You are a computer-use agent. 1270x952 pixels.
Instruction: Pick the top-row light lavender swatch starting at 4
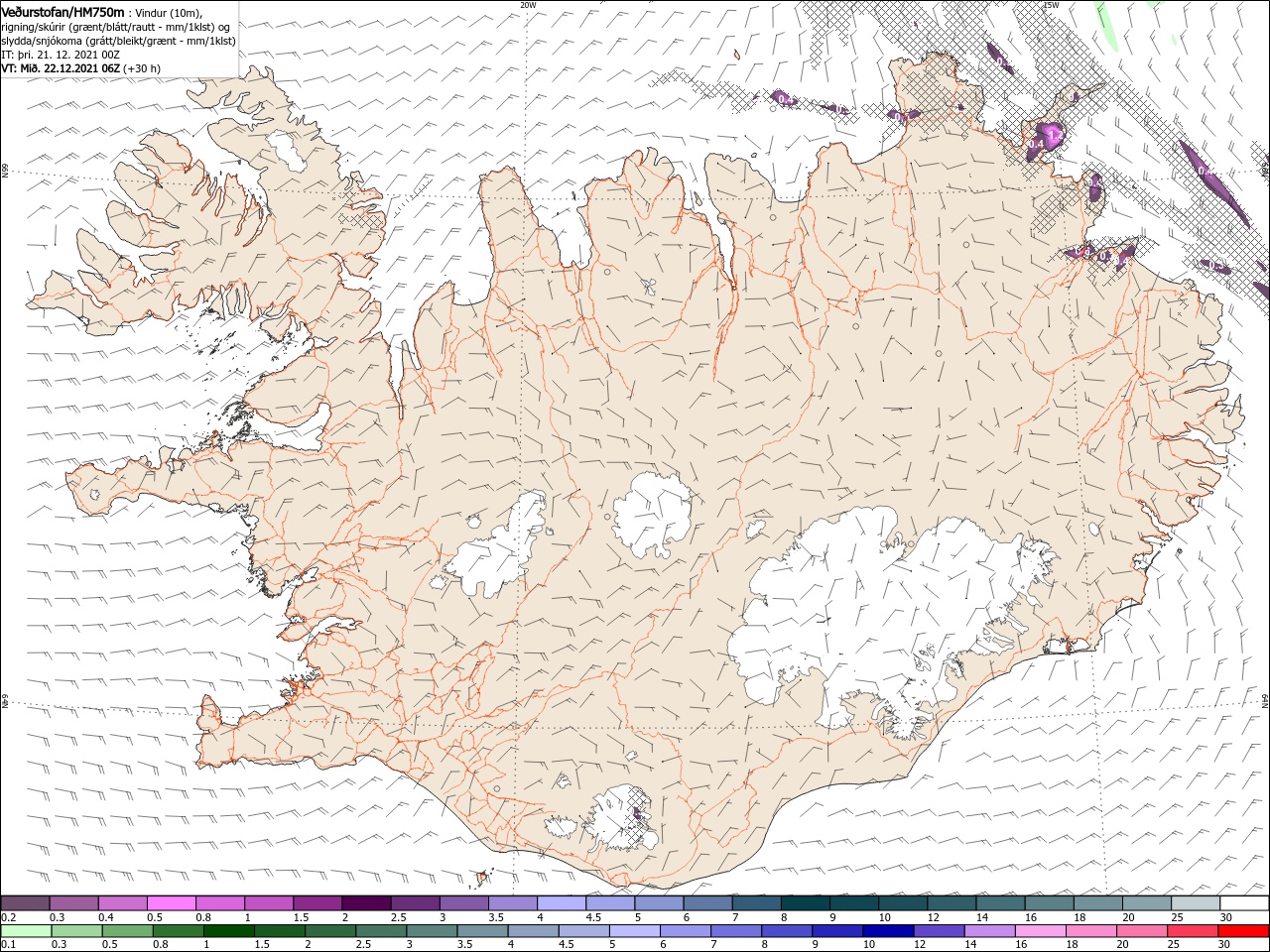tap(562, 903)
